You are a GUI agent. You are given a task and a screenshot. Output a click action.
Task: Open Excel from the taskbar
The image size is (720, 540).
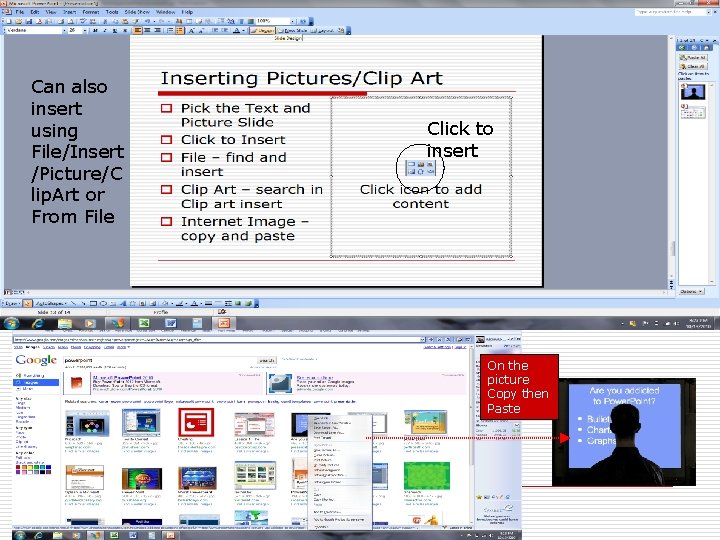pyautogui.click(x=144, y=323)
